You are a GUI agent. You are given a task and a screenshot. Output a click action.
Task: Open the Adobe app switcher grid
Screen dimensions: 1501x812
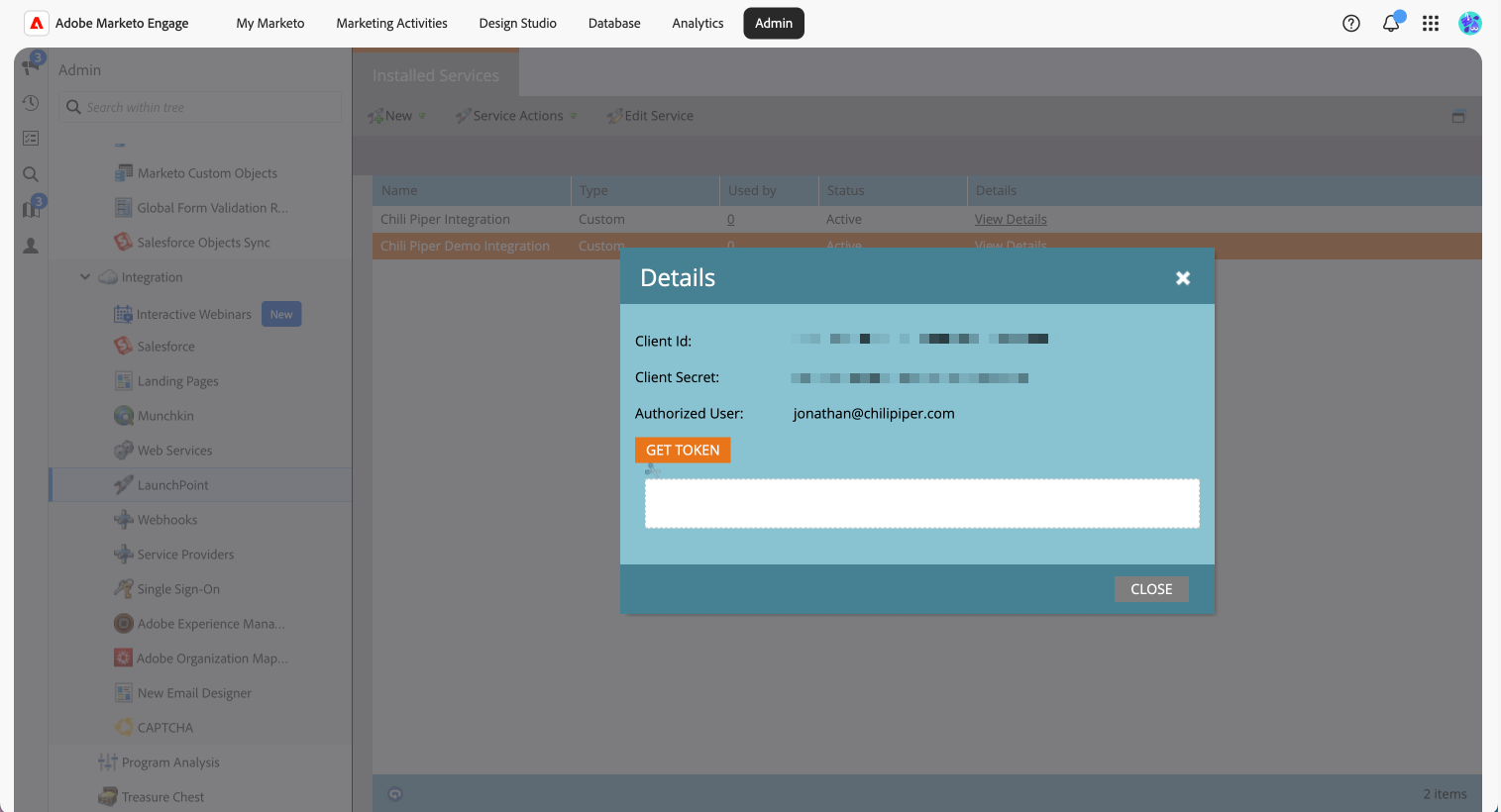(1431, 23)
